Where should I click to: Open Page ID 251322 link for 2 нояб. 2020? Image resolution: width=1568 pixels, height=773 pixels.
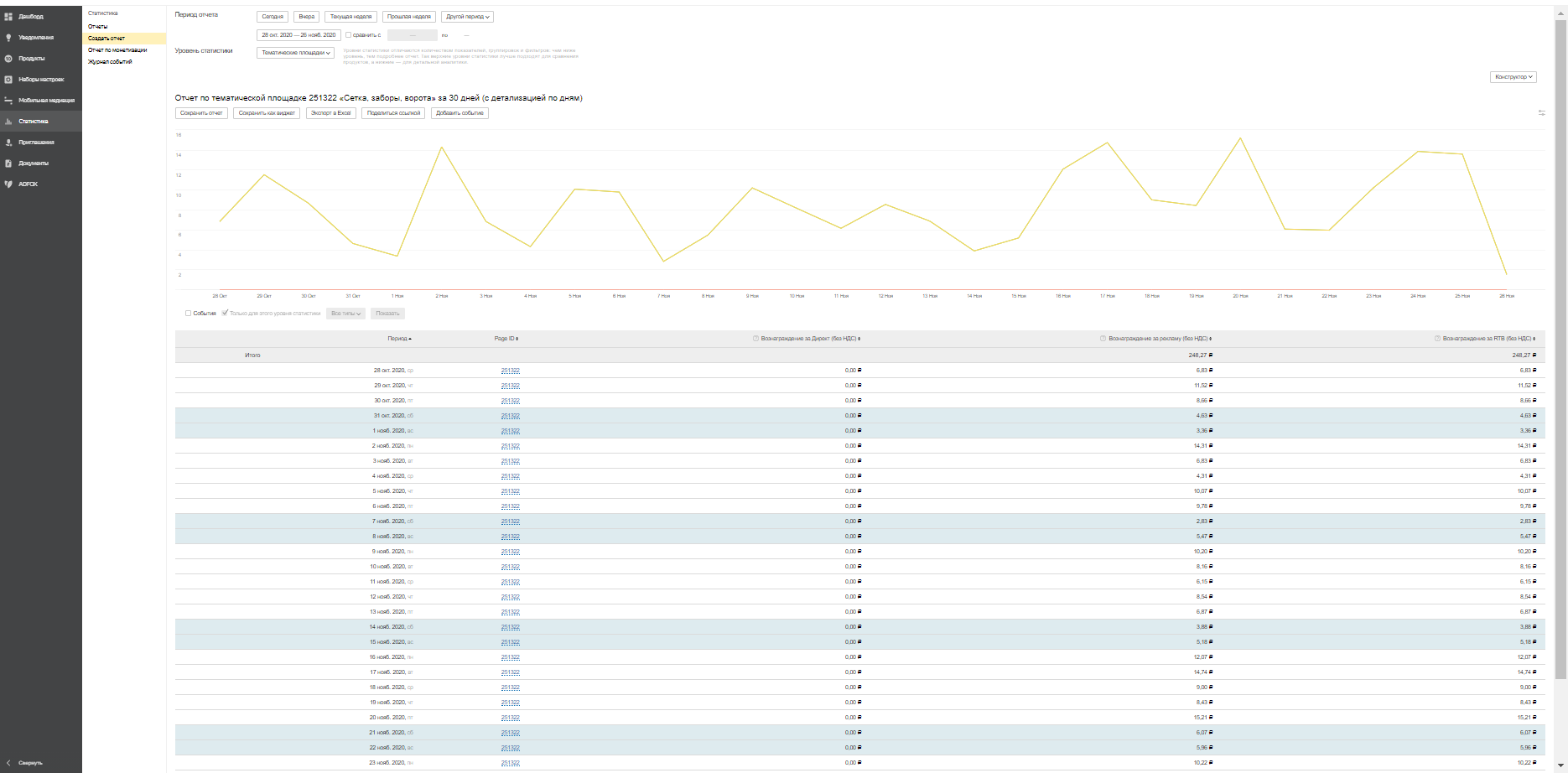pyautogui.click(x=510, y=446)
